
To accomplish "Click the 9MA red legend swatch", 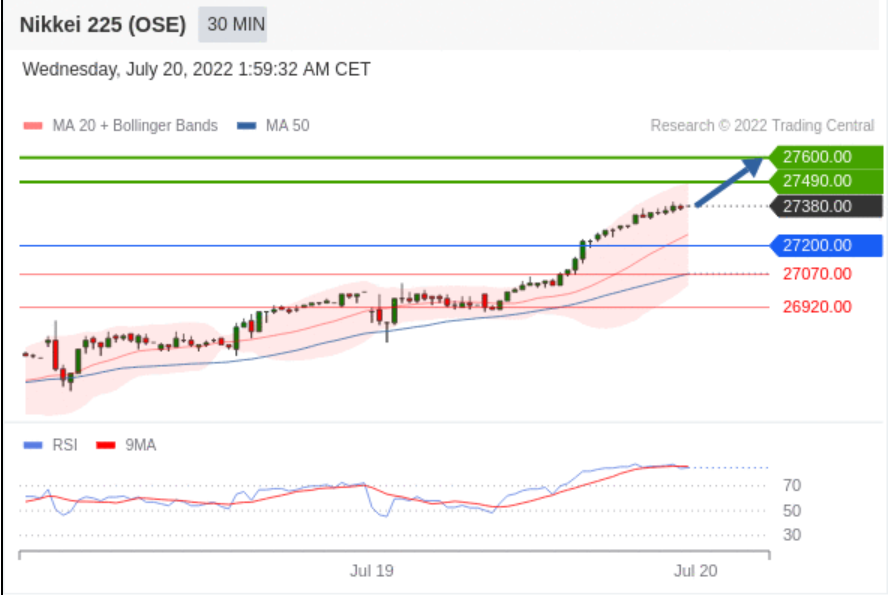I will 106,445.
